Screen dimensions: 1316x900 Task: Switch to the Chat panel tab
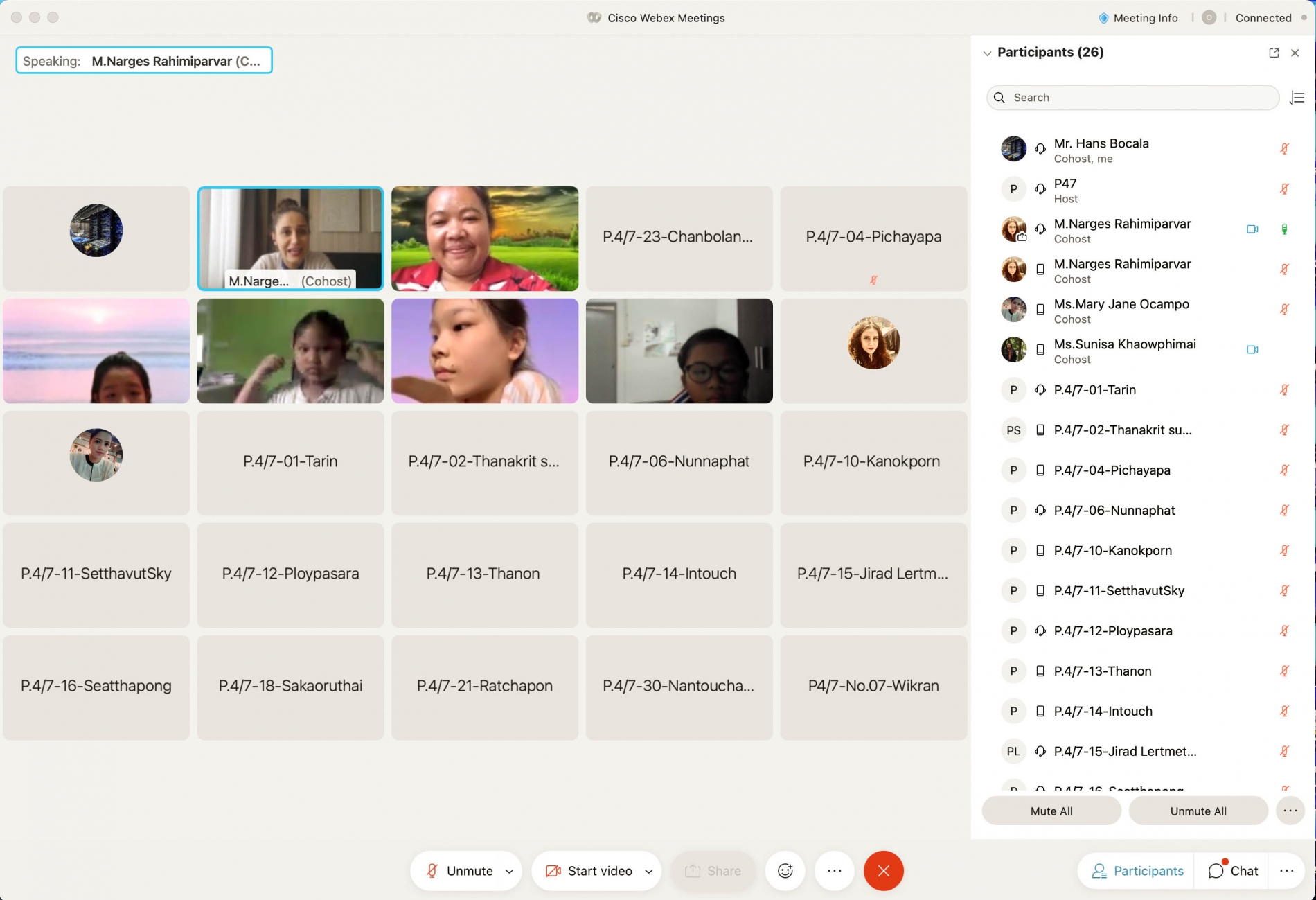click(1233, 871)
